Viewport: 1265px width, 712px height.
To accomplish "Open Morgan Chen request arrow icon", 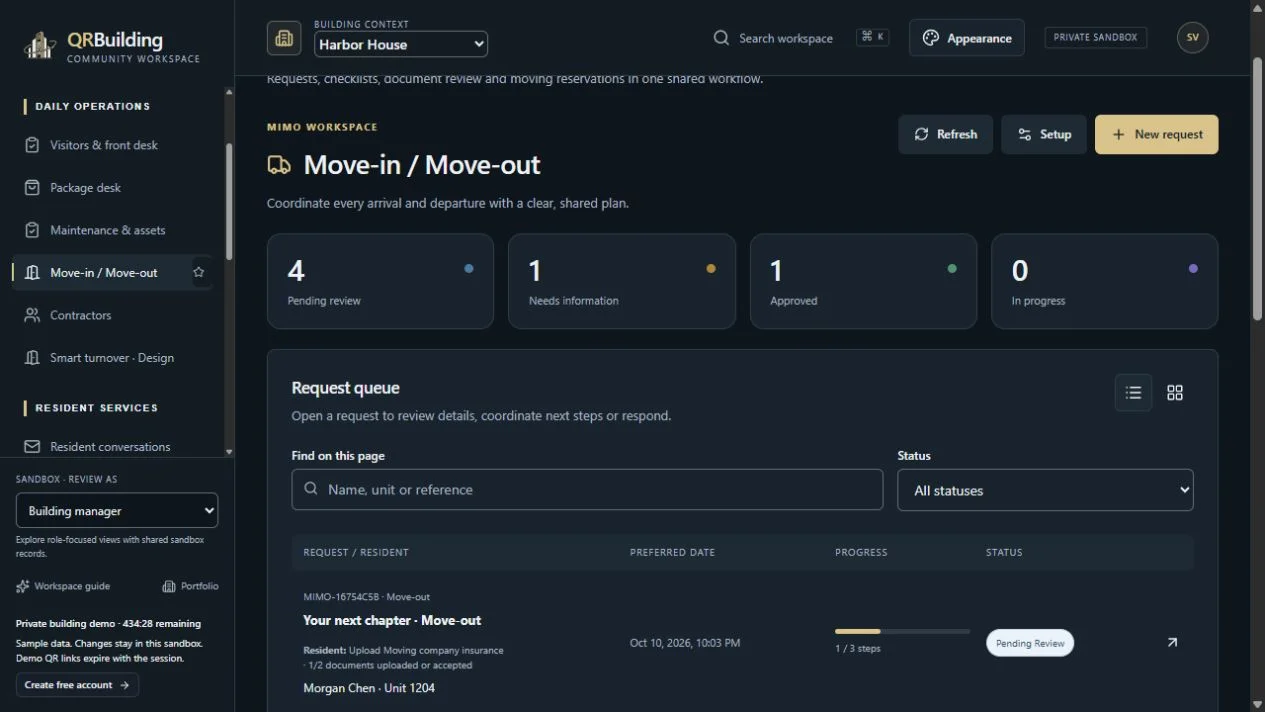I will (1172, 642).
